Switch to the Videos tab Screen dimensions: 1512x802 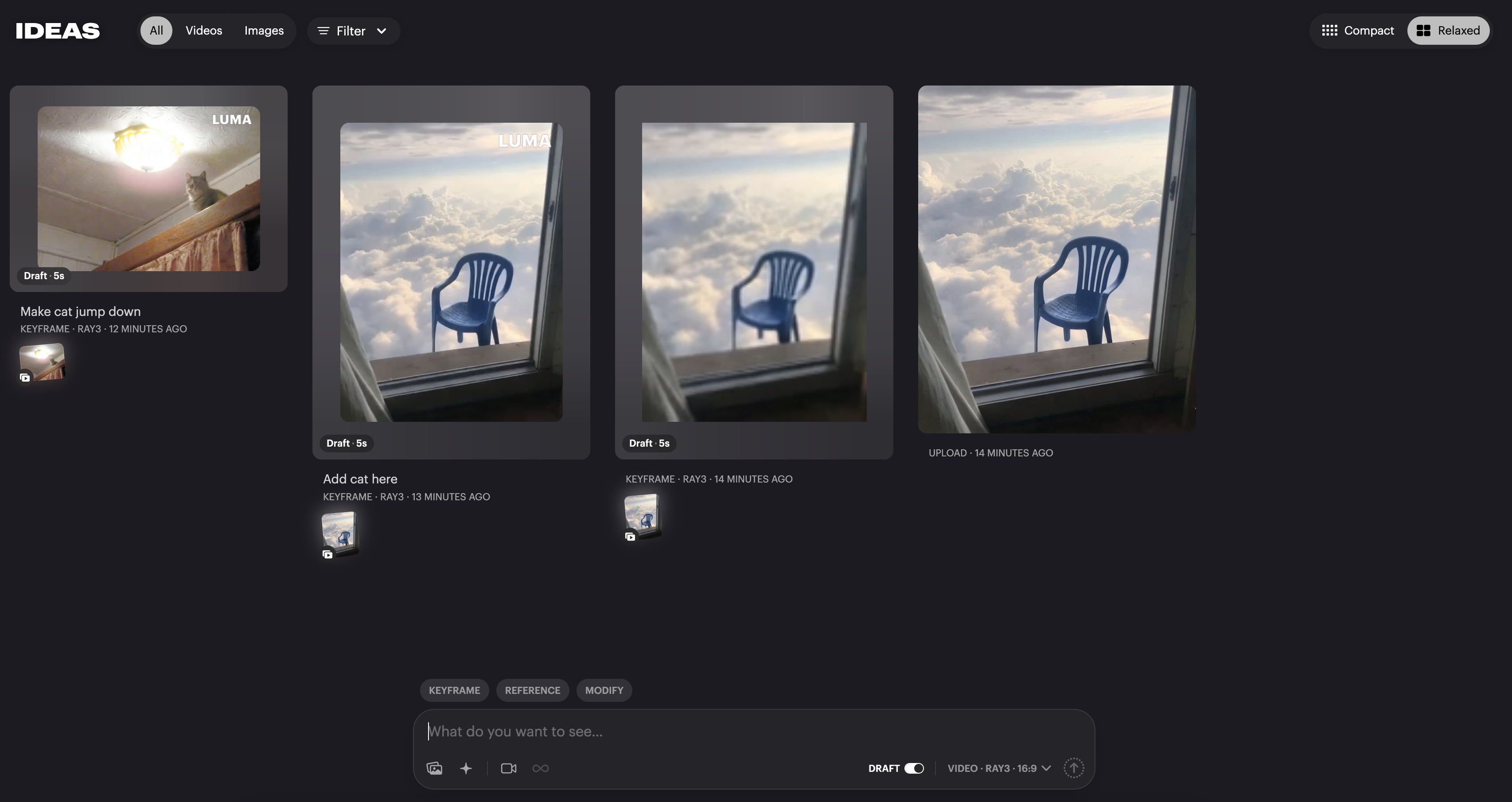pos(204,31)
